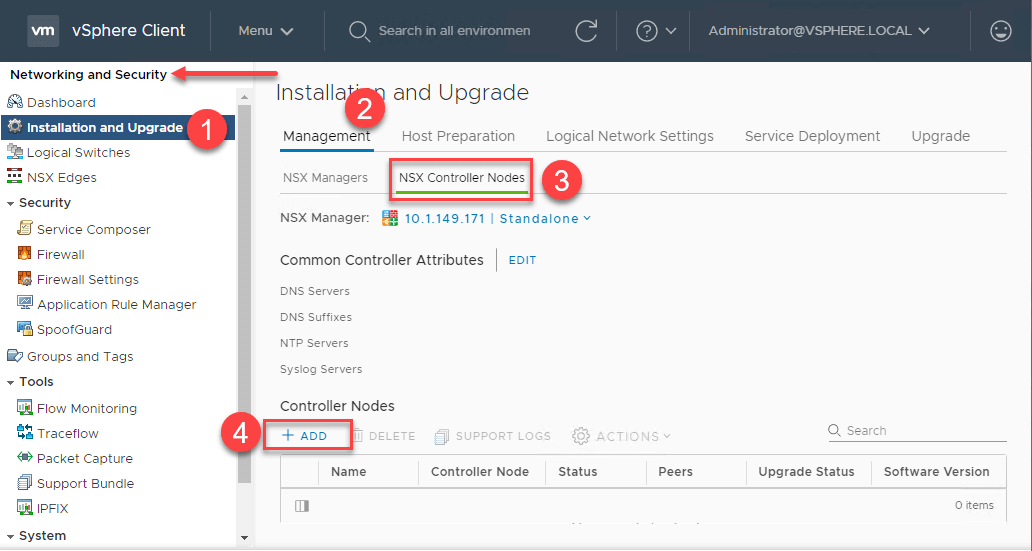Viewport: 1032px width, 551px height.
Task: Switch to the Management tab
Action: [326, 136]
